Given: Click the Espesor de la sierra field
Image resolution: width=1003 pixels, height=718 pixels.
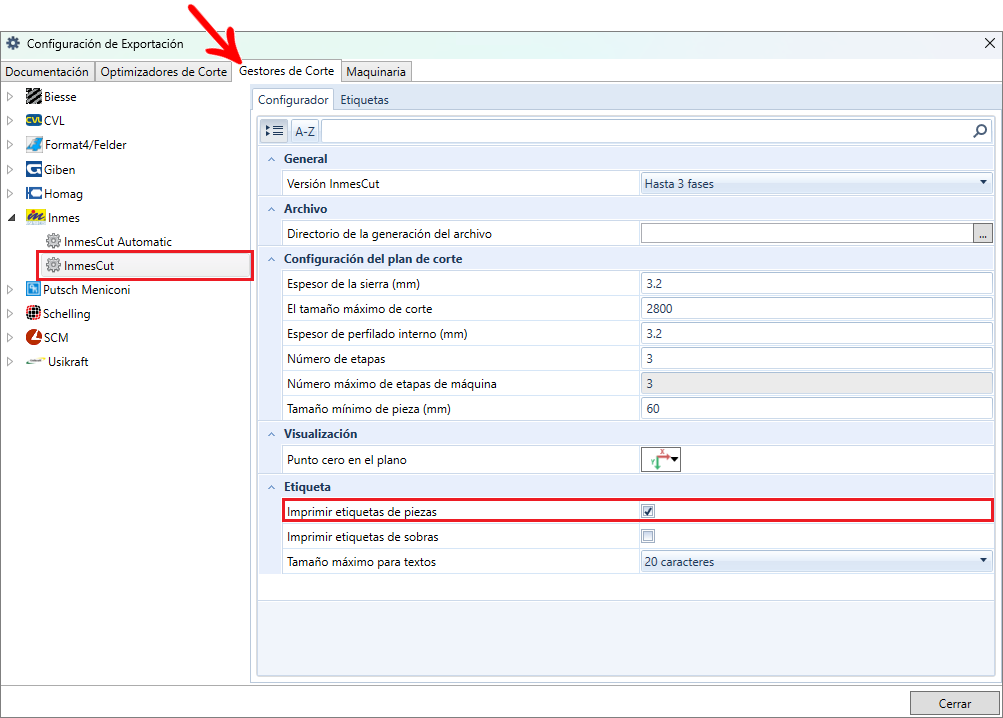Looking at the screenshot, I should coord(816,283).
